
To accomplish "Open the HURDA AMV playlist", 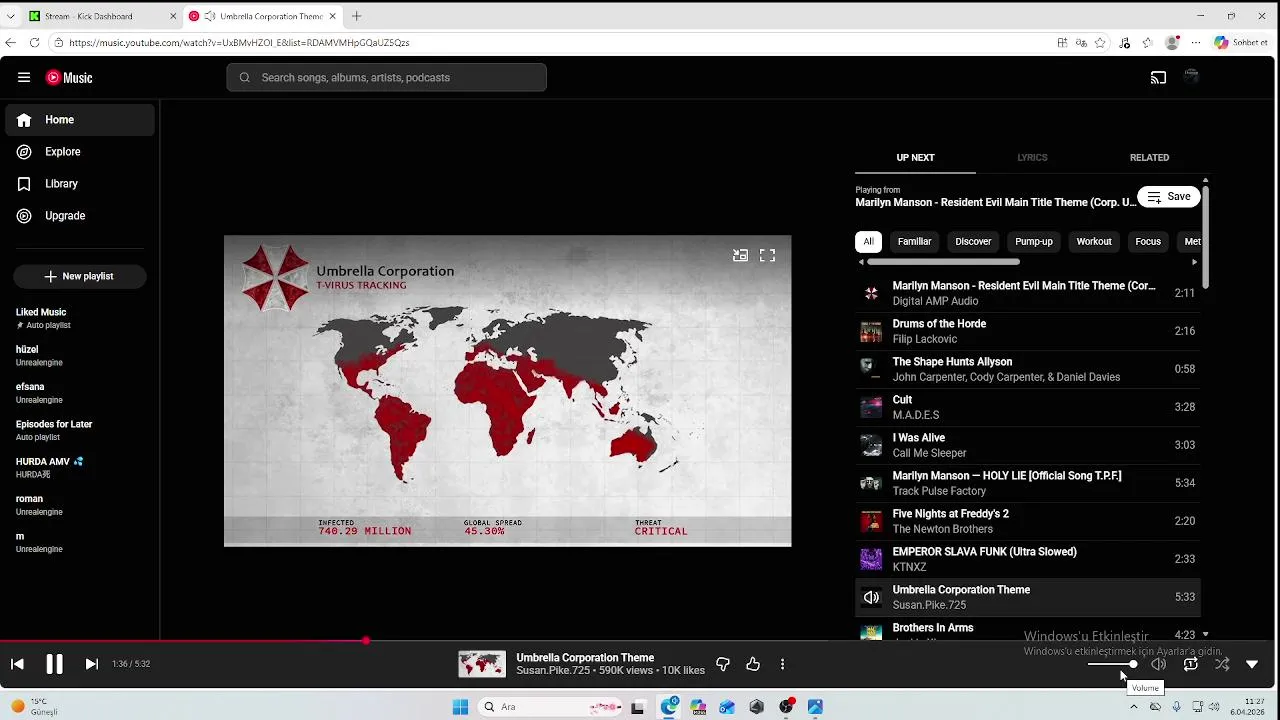I will click(x=80, y=467).
